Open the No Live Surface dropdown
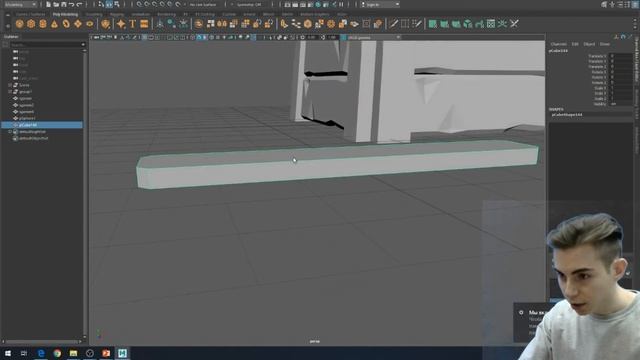640x360 pixels. pyautogui.click(x=203, y=4)
